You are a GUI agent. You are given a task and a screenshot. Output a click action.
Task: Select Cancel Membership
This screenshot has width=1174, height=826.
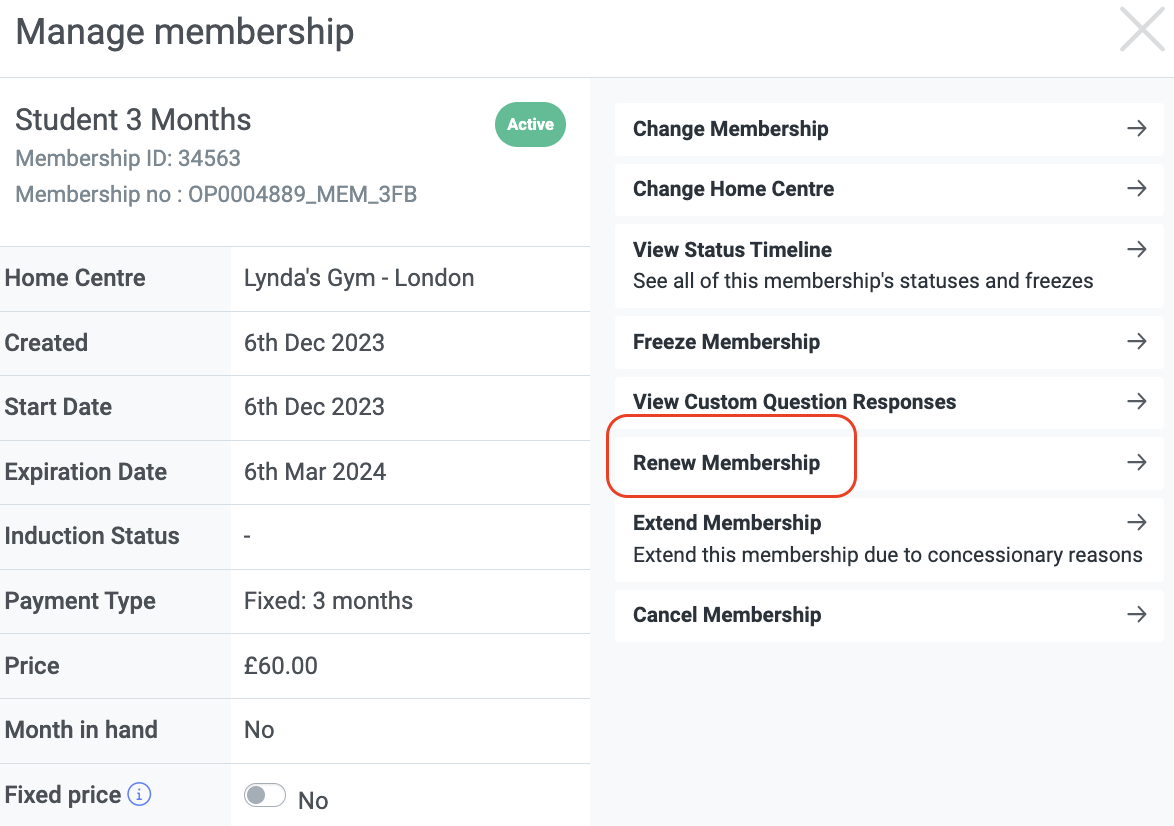click(x=889, y=616)
